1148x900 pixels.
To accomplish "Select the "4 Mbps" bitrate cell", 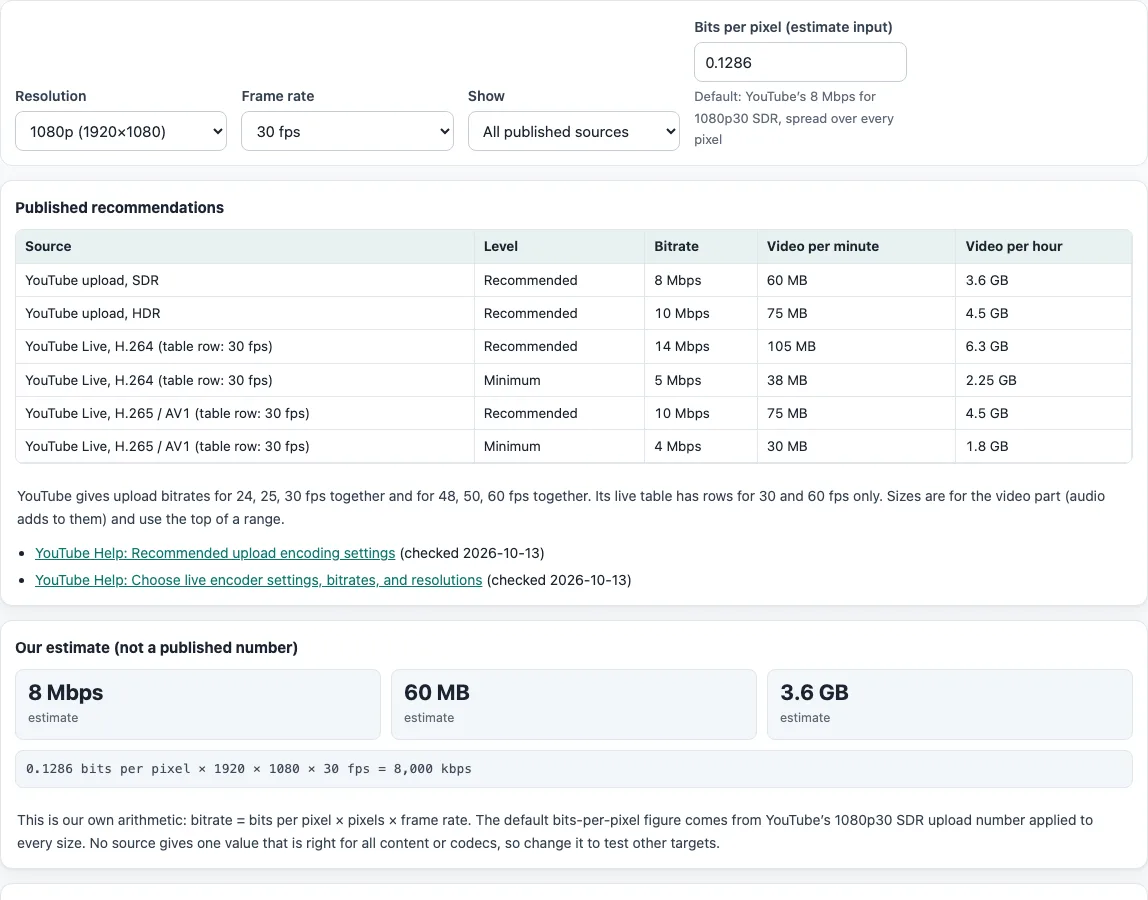I will (701, 446).
